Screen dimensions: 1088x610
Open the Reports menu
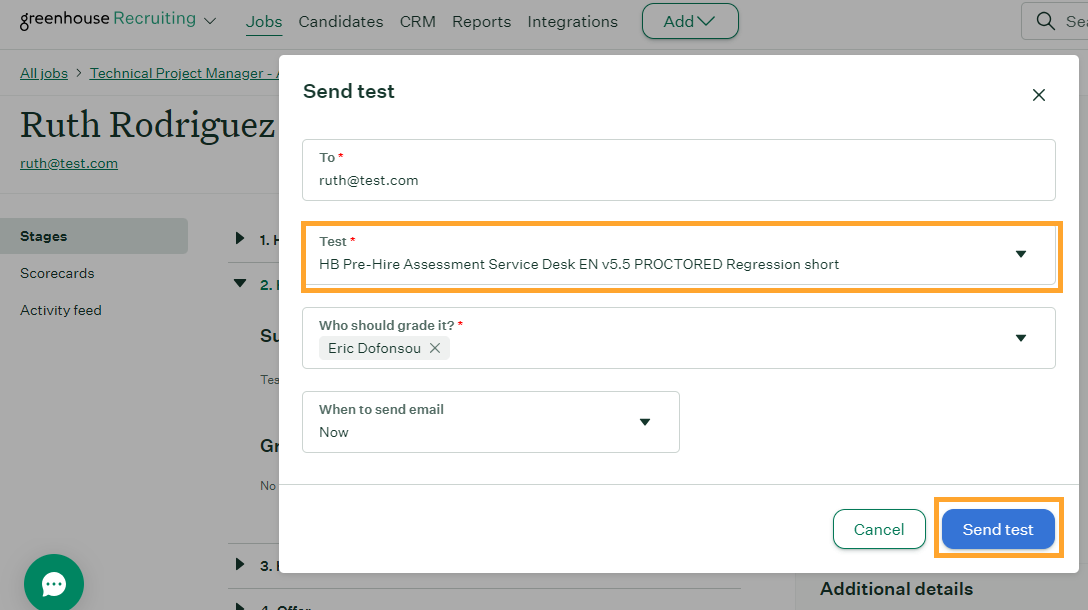click(481, 22)
